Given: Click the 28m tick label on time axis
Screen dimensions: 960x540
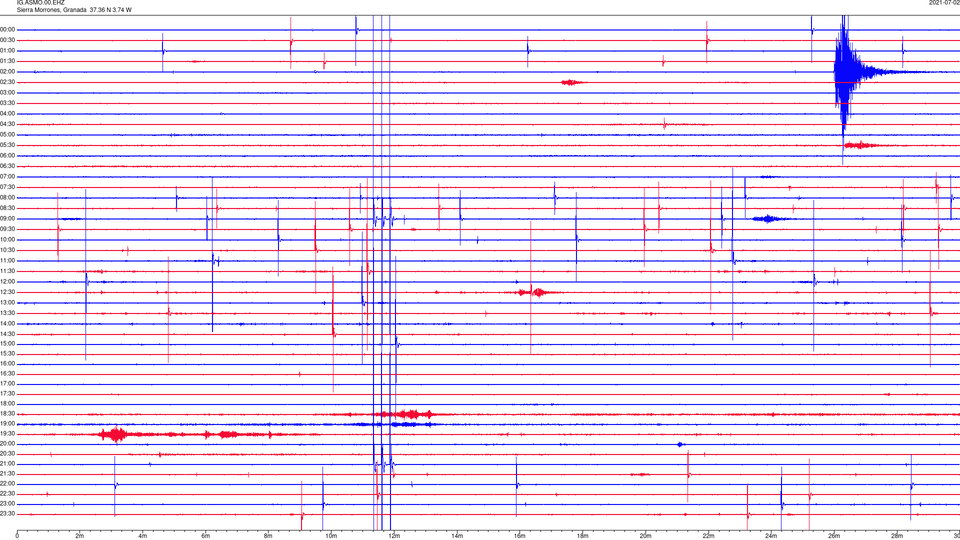Looking at the screenshot, I should coord(897,536).
